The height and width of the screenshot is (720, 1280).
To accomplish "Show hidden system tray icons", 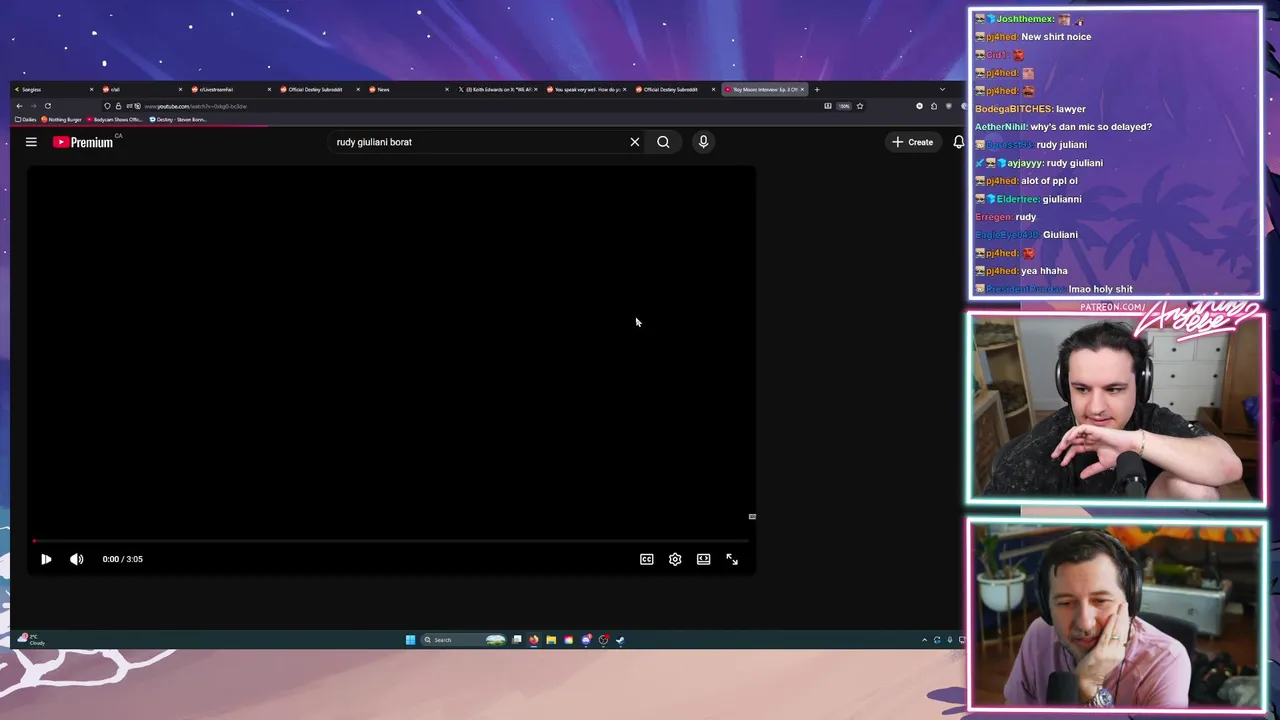I will click(x=924, y=640).
